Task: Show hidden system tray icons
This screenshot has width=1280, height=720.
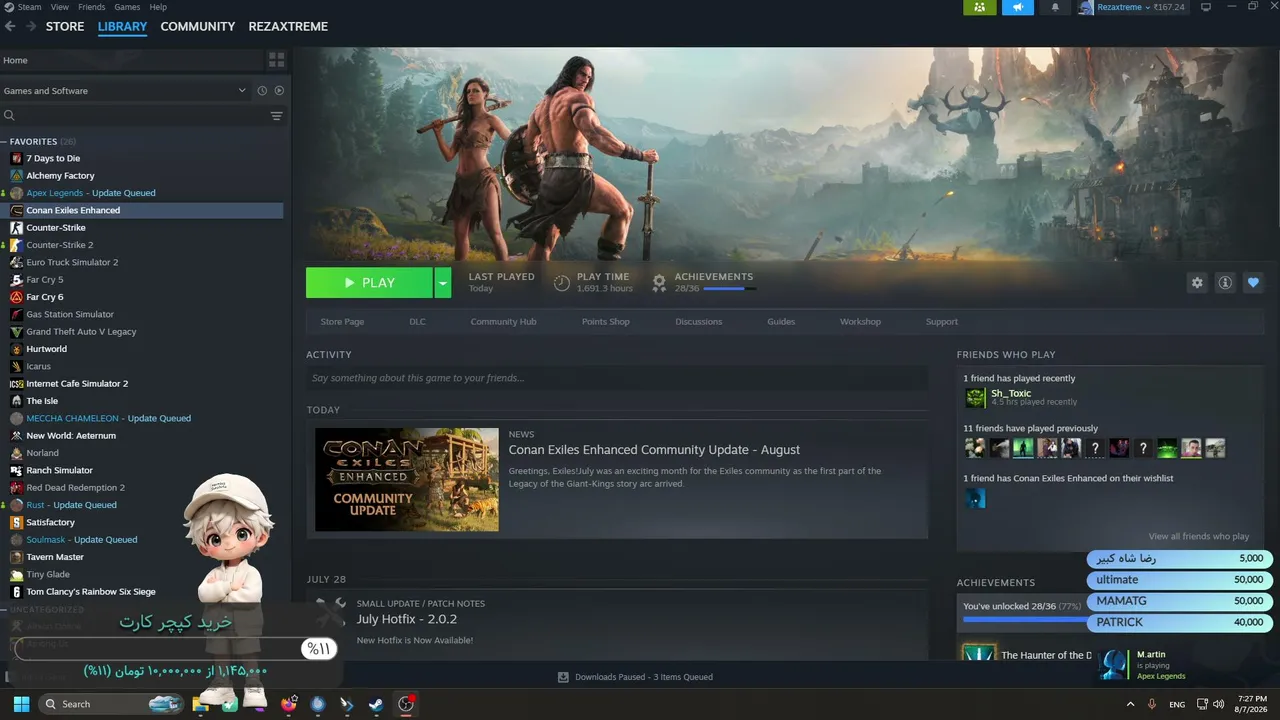Action: [1131, 704]
